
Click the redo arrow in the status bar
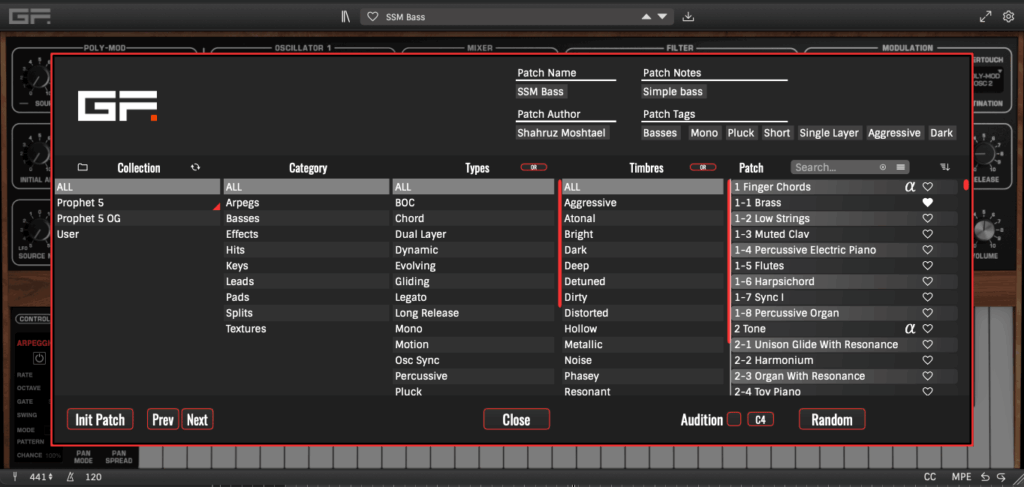[1001, 477]
